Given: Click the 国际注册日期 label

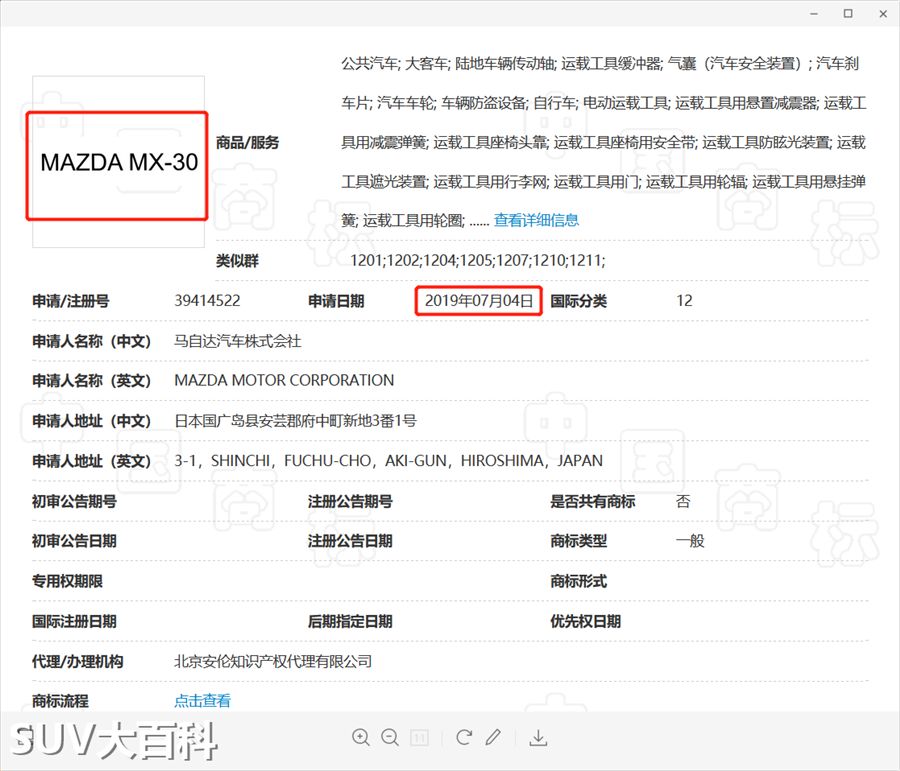Looking at the screenshot, I should pos(74,621).
